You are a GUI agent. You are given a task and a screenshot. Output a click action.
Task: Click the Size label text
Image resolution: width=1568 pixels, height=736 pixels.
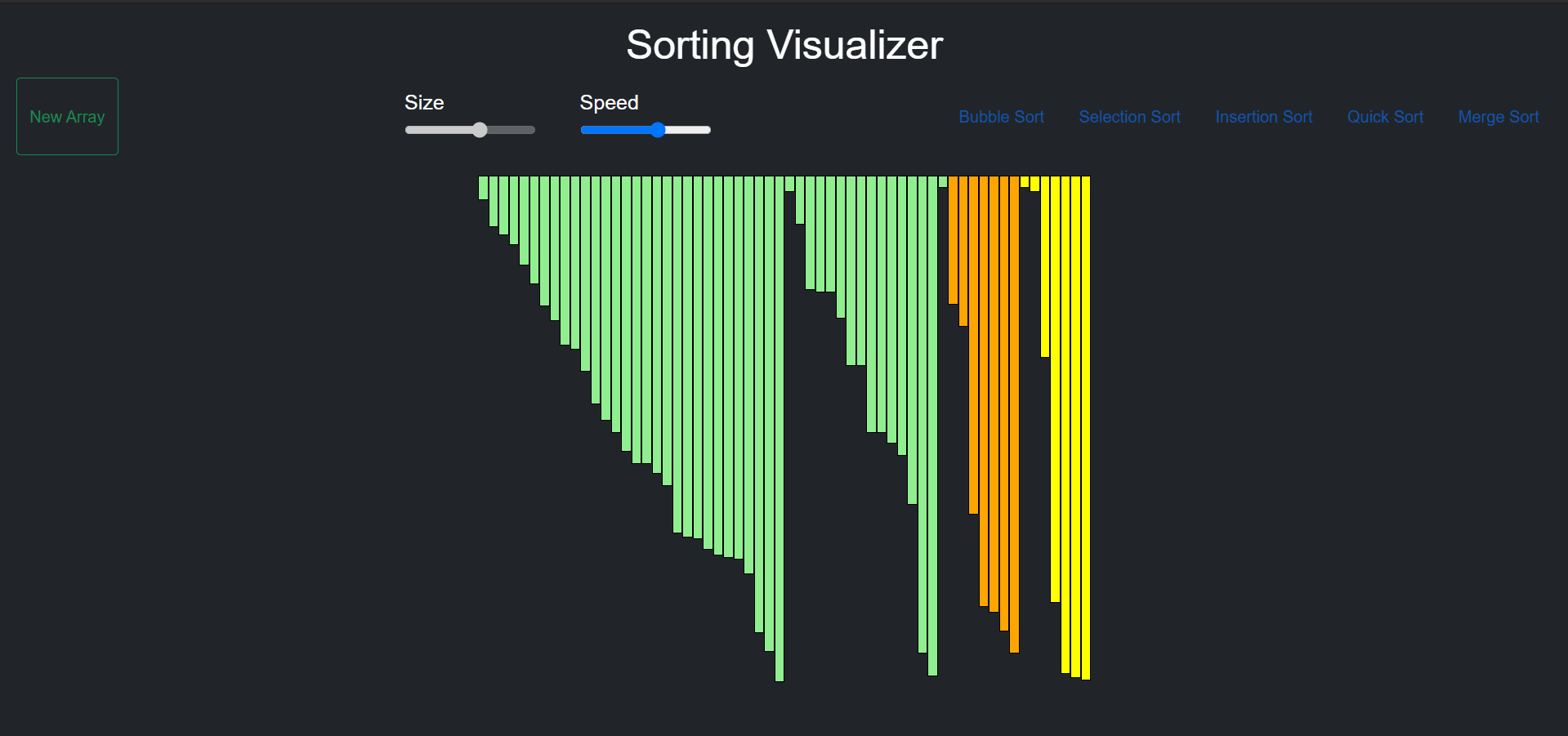[x=424, y=103]
